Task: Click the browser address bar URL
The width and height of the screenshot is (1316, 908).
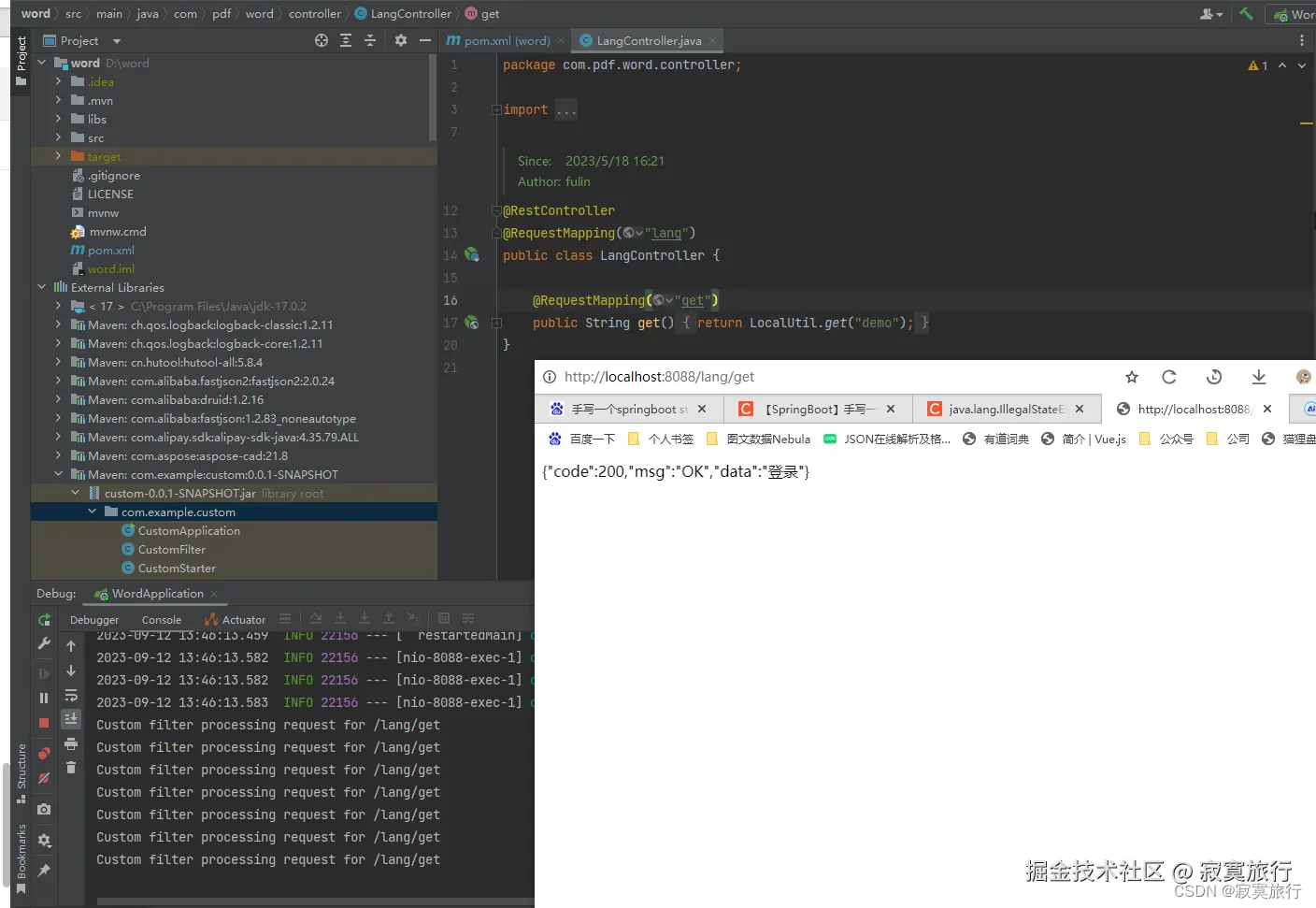Action: click(659, 377)
